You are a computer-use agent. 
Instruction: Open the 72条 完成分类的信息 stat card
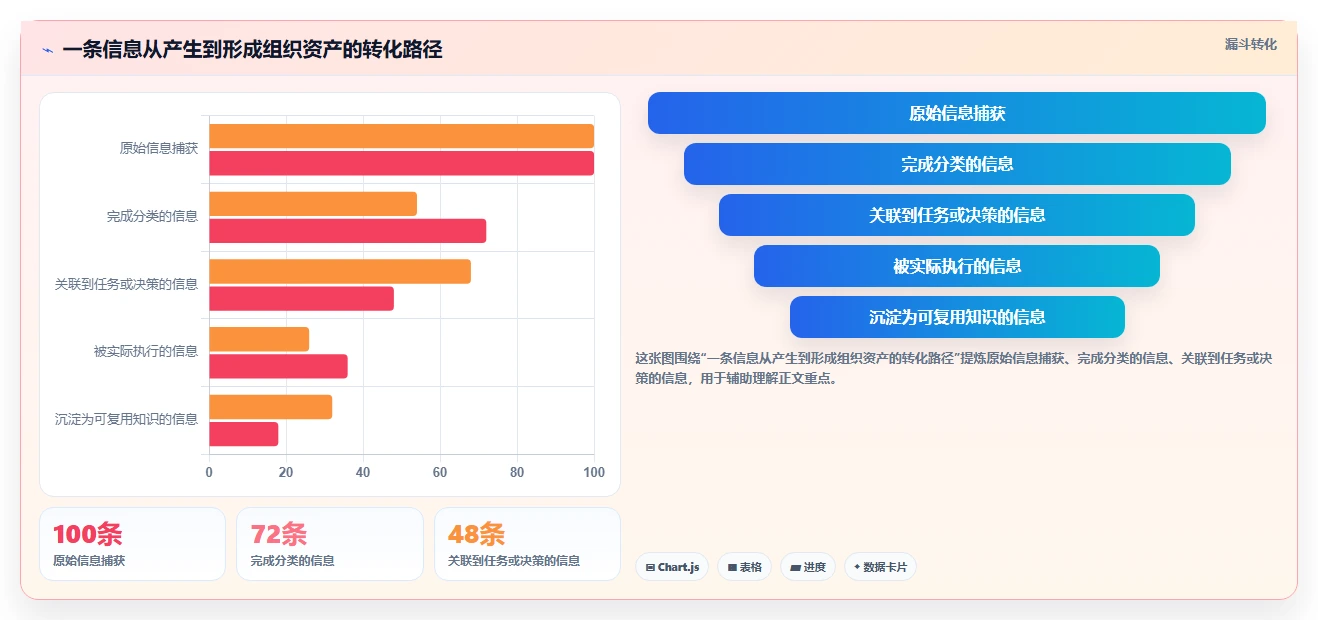[x=330, y=544]
